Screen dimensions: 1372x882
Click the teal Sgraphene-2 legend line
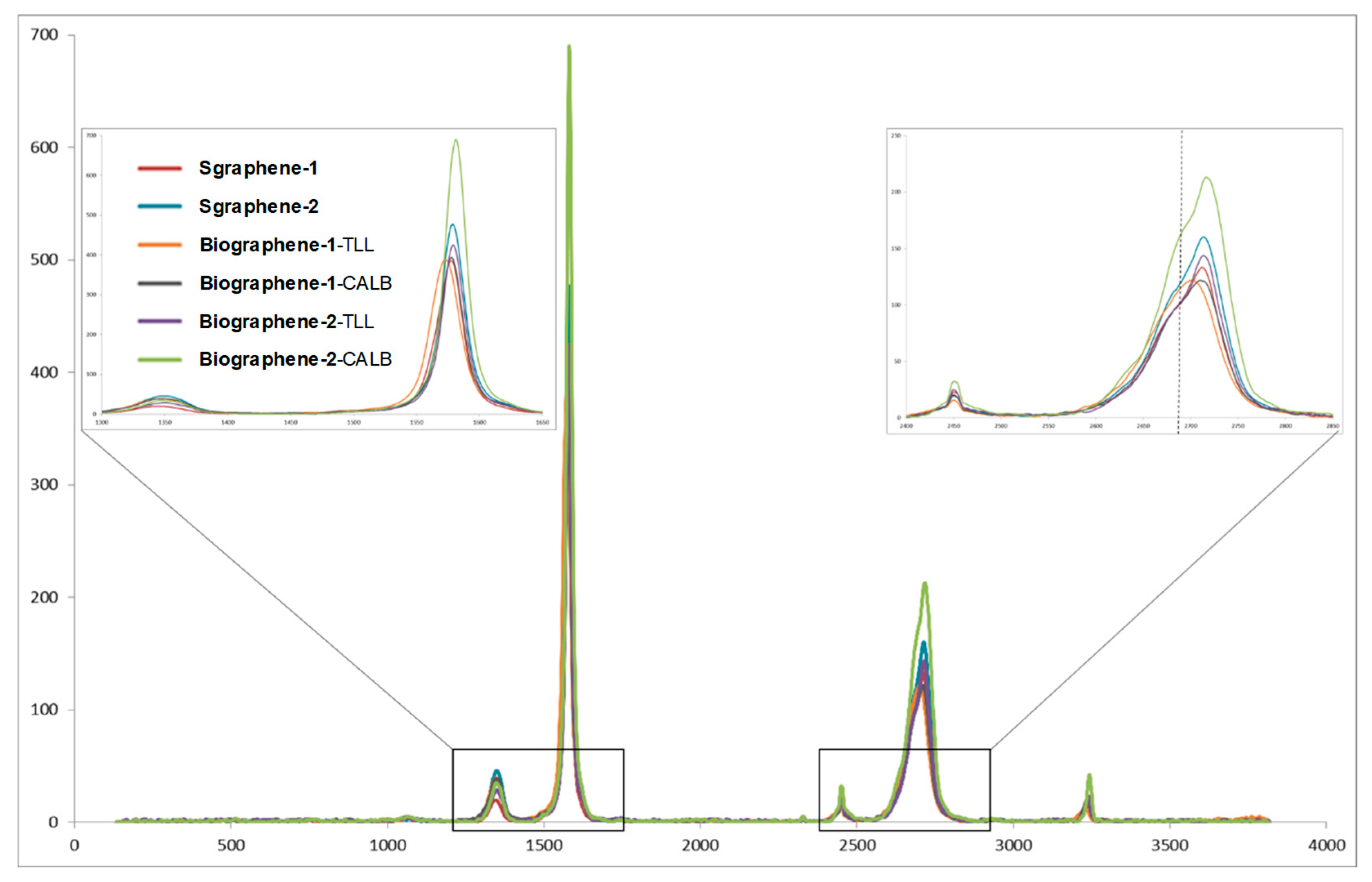160,206
